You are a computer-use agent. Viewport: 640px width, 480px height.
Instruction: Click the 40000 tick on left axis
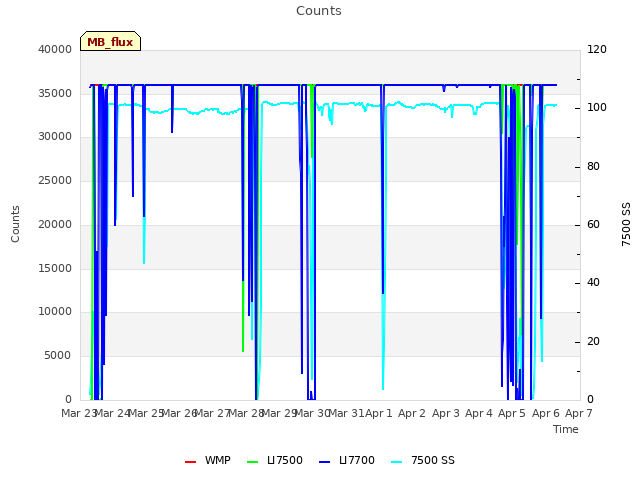[x=55, y=49]
